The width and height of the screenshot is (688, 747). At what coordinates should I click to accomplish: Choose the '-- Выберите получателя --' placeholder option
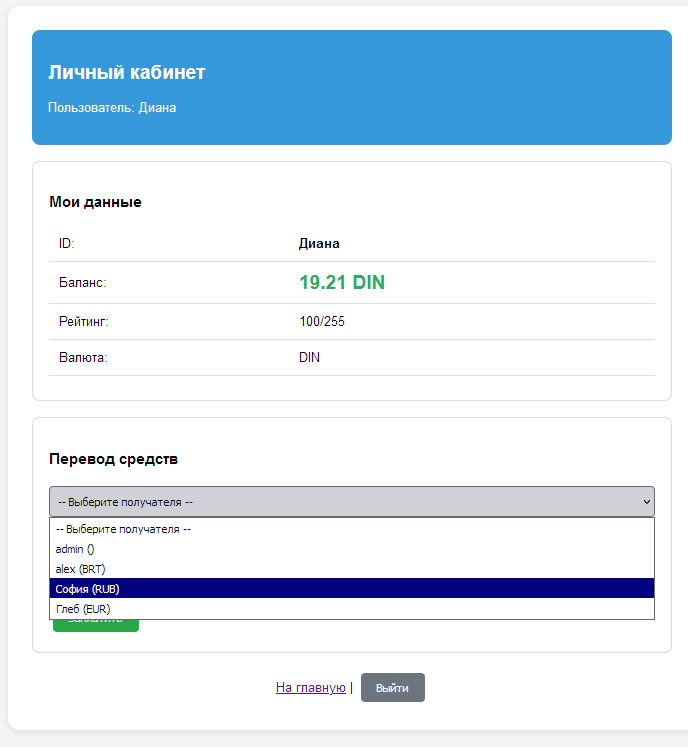[123, 529]
